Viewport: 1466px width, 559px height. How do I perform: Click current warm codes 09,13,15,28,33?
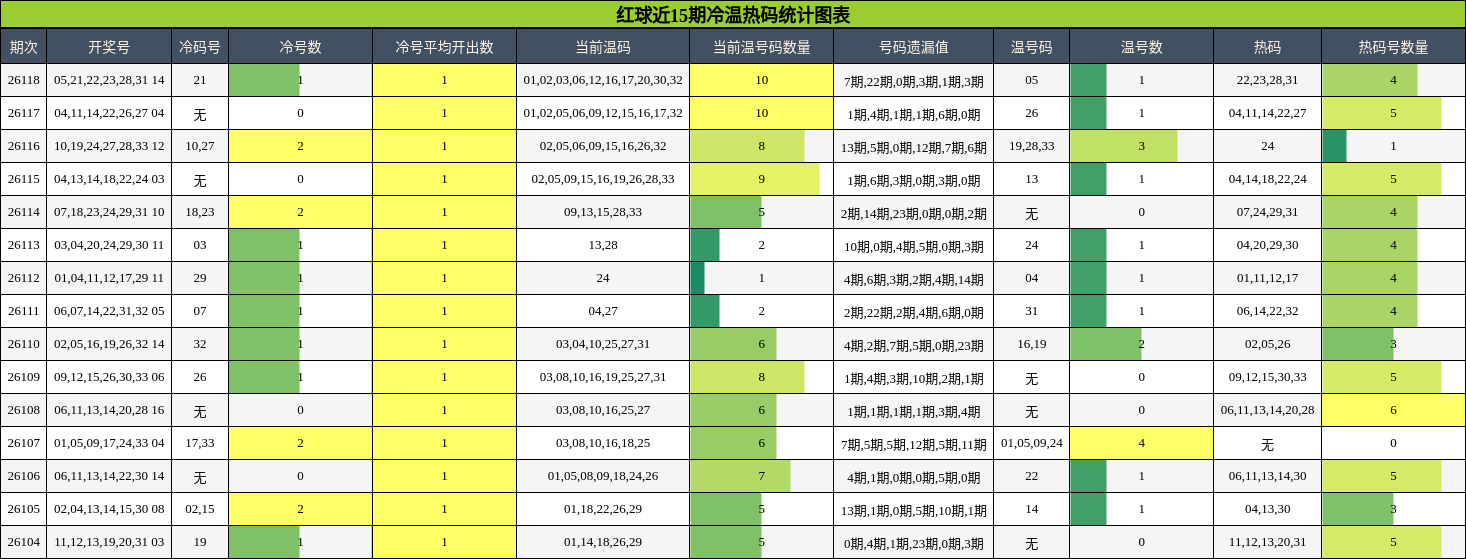[603, 212]
